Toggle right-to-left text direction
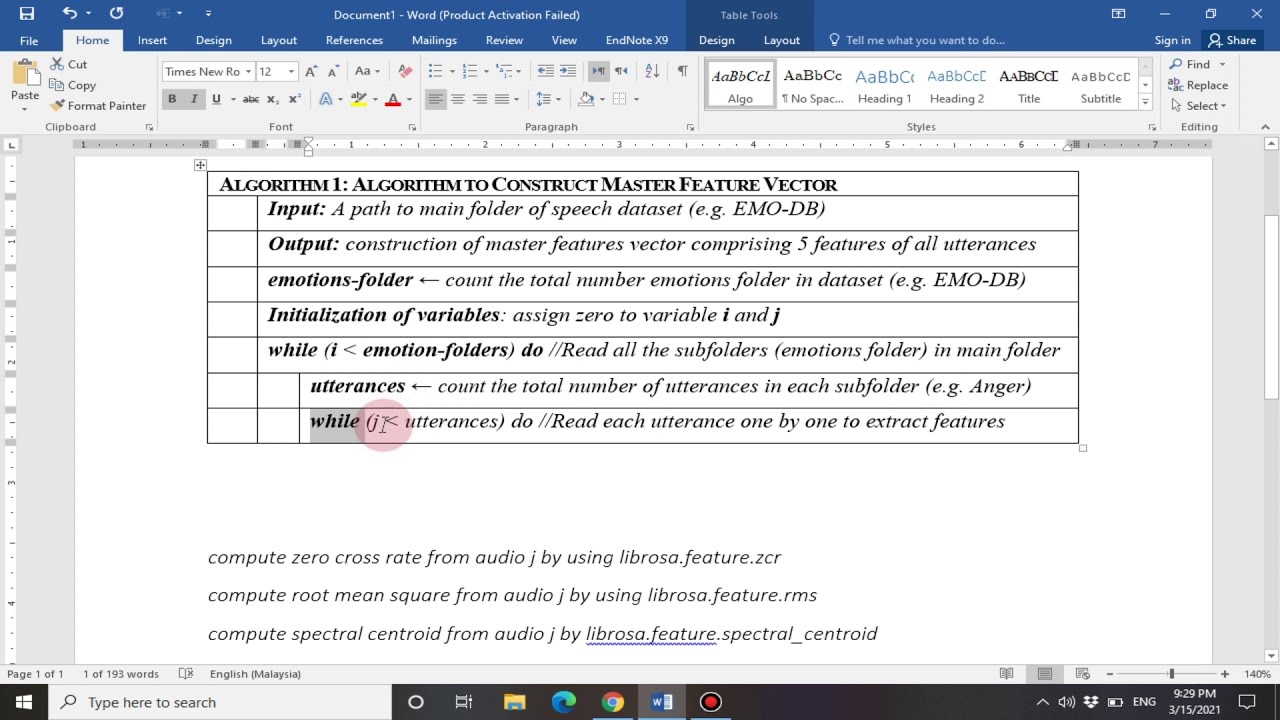The width and height of the screenshot is (1280, 720). click(x=620, y=71)
